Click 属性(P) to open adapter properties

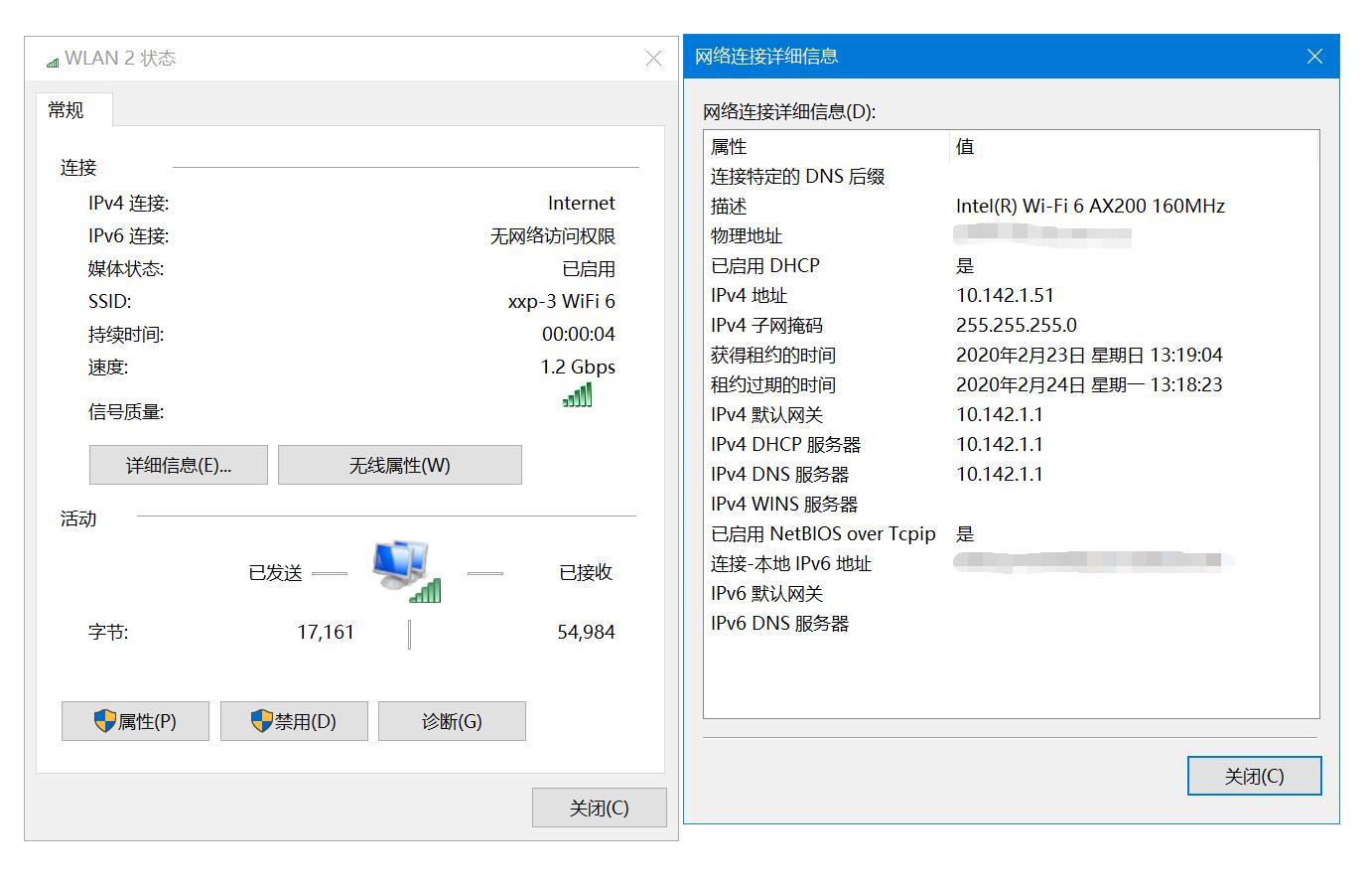click(135, 721)
